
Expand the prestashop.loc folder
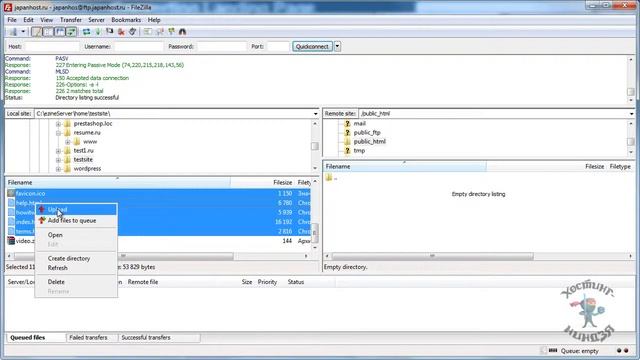click(58, 124)
